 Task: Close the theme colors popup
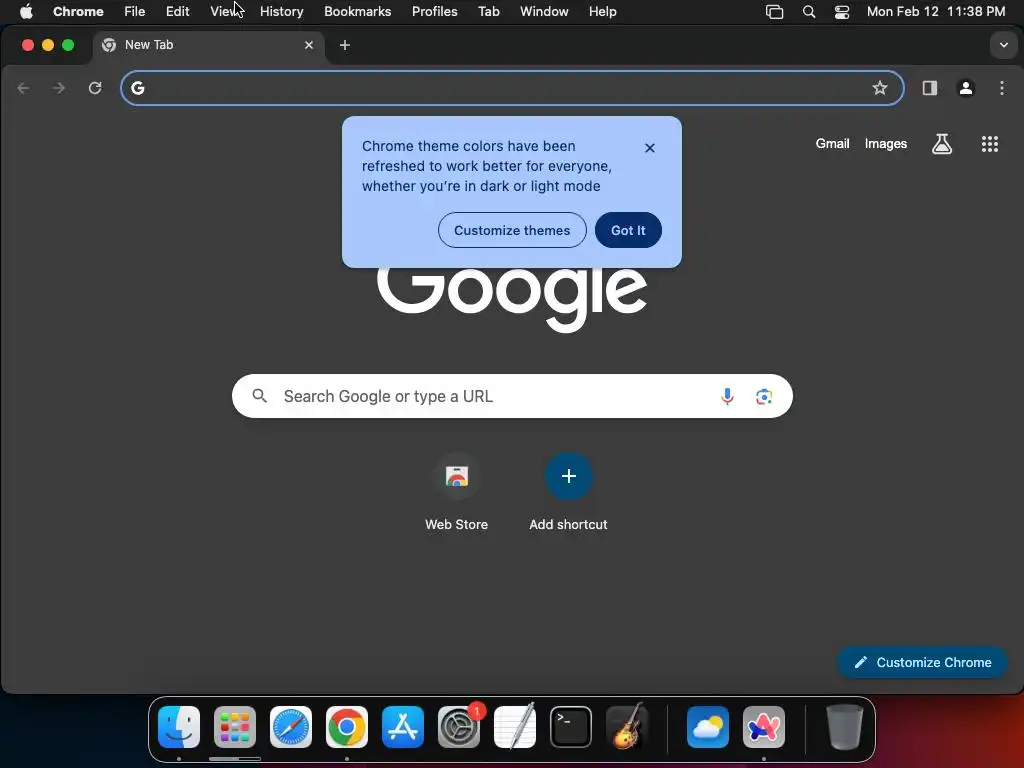pos(650,148)
